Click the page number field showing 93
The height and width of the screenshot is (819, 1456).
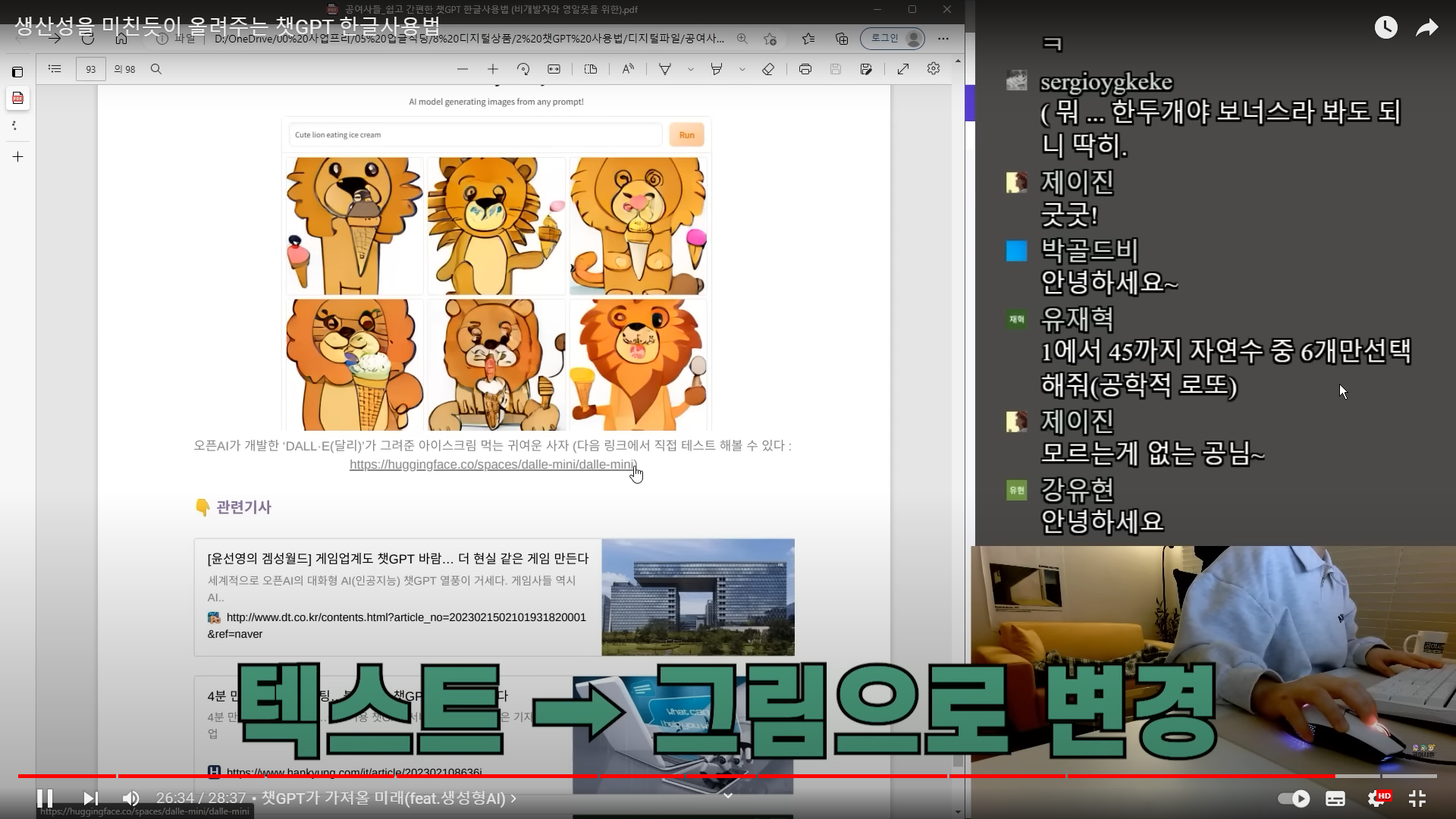click(x=91, y=69)
